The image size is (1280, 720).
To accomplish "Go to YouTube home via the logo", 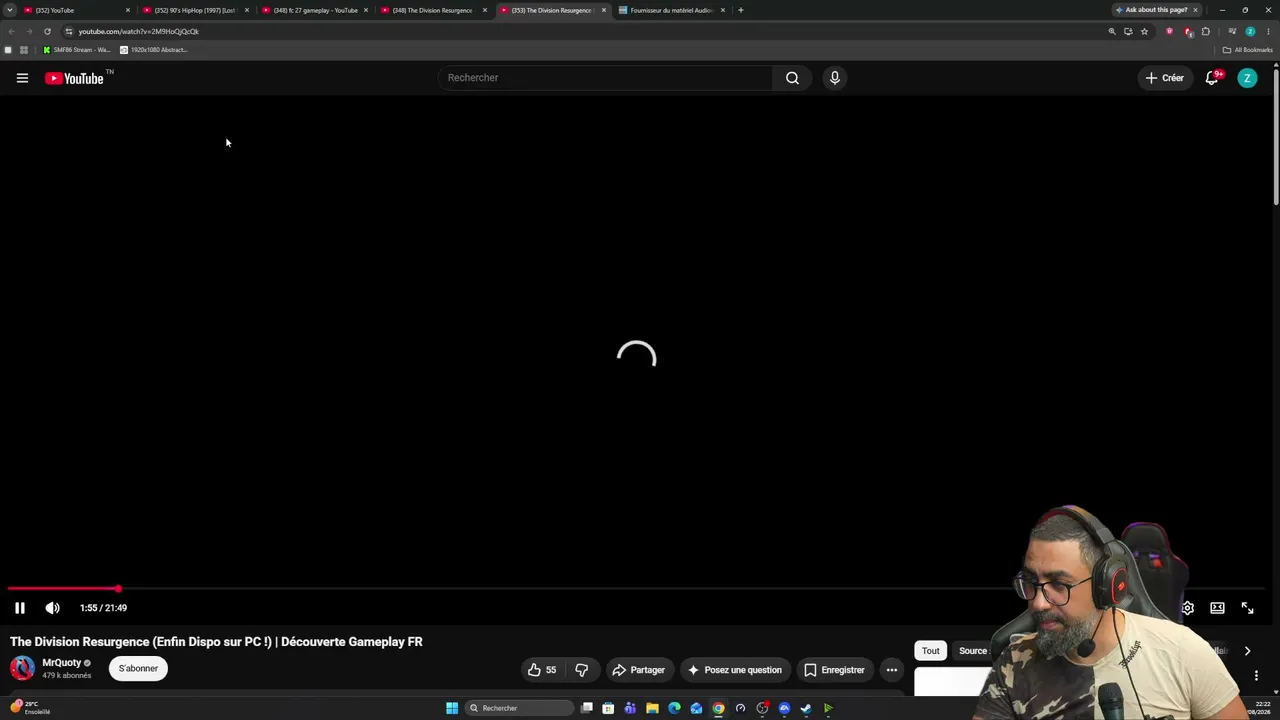I will (75, 78).
